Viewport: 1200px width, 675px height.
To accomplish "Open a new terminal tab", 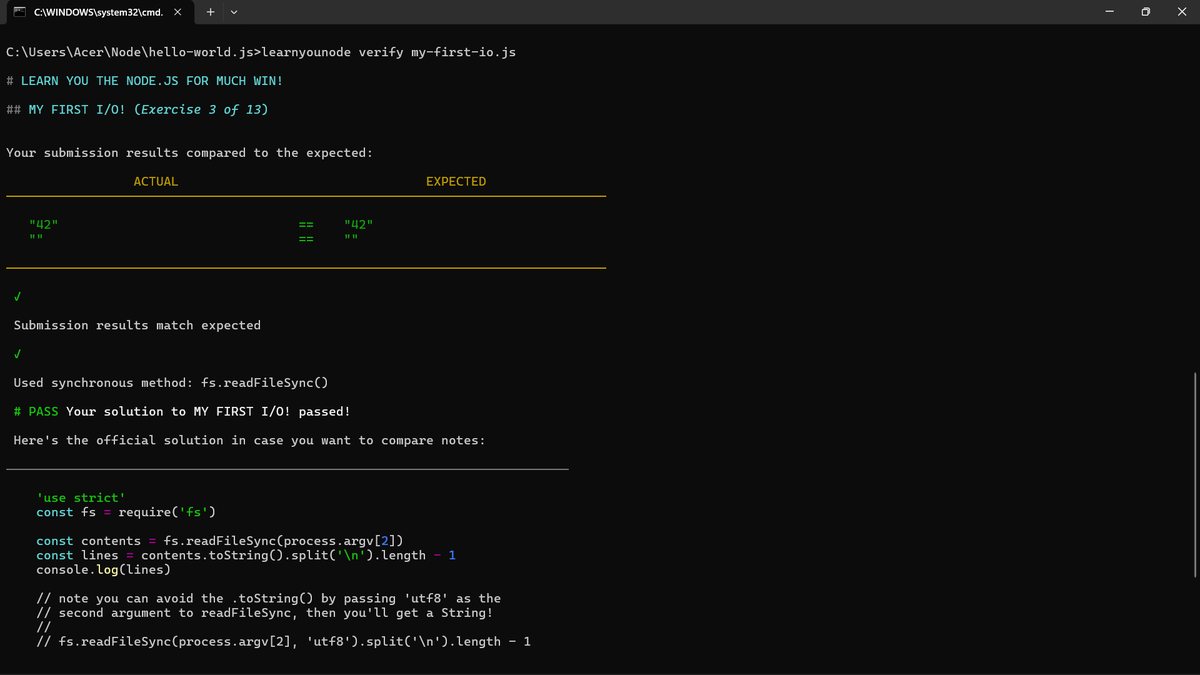I will coord(211,12).
